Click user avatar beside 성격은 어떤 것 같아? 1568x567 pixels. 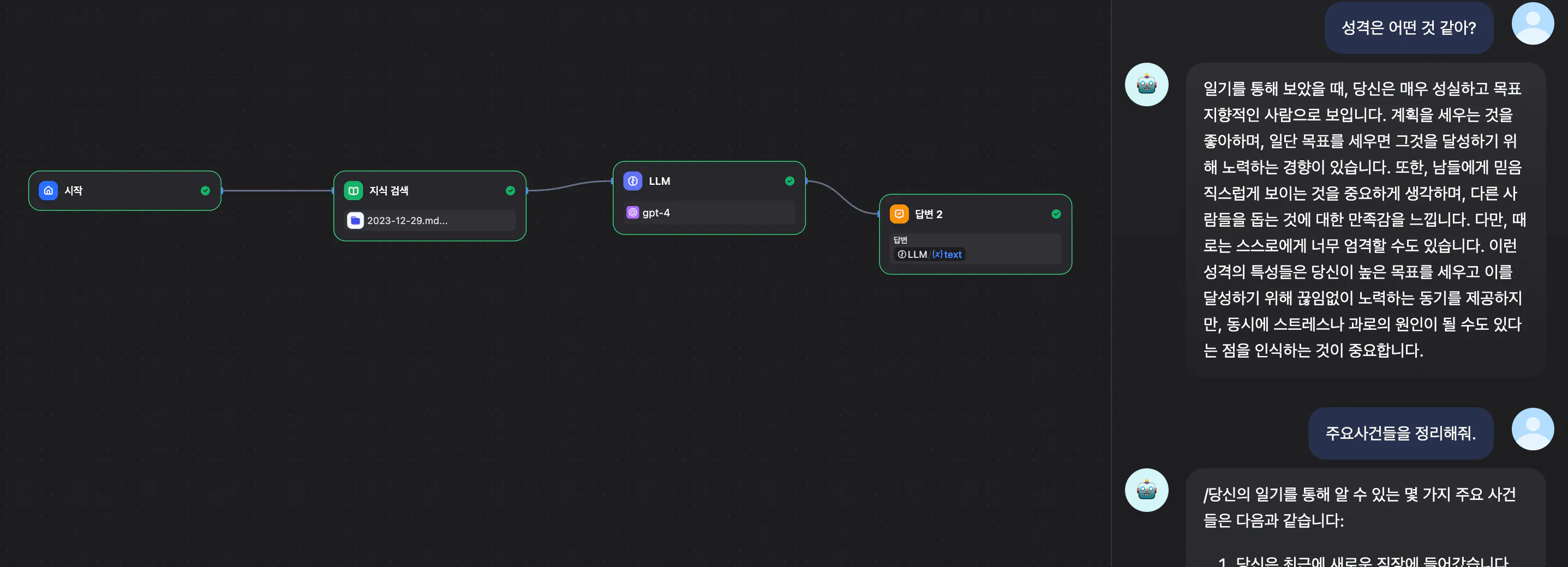(1533, 23)
